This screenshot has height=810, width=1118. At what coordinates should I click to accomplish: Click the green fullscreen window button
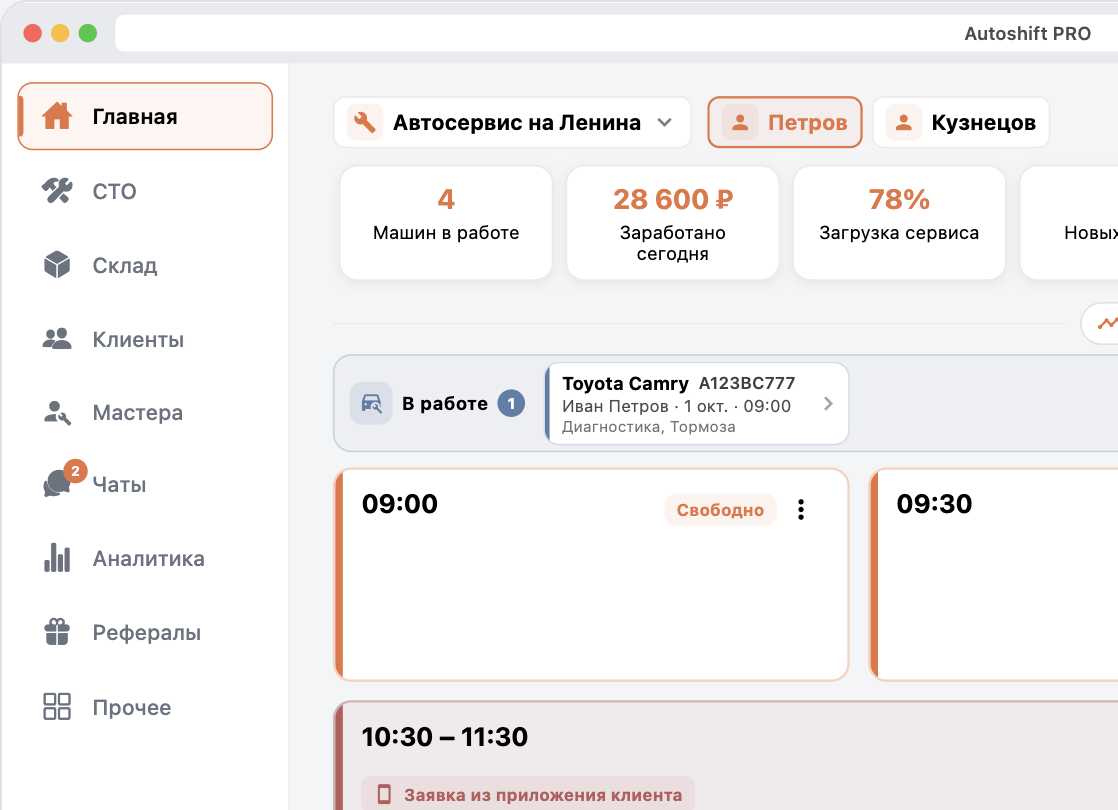pos(88,33)
